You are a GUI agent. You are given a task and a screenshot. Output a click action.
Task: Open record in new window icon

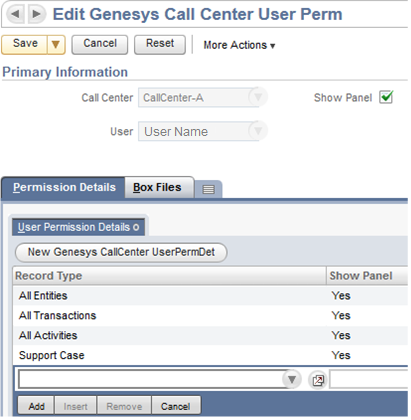coord(318,380)
